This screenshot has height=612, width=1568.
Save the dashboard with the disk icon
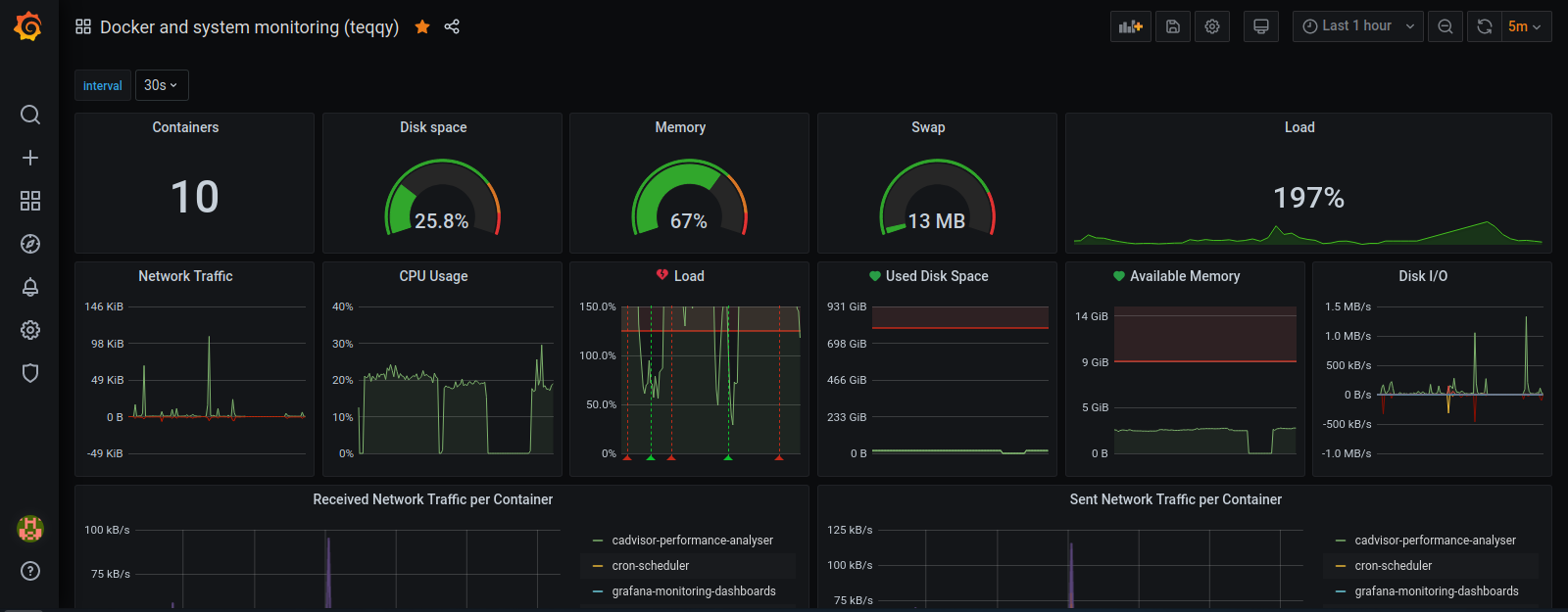[1173, 26]
